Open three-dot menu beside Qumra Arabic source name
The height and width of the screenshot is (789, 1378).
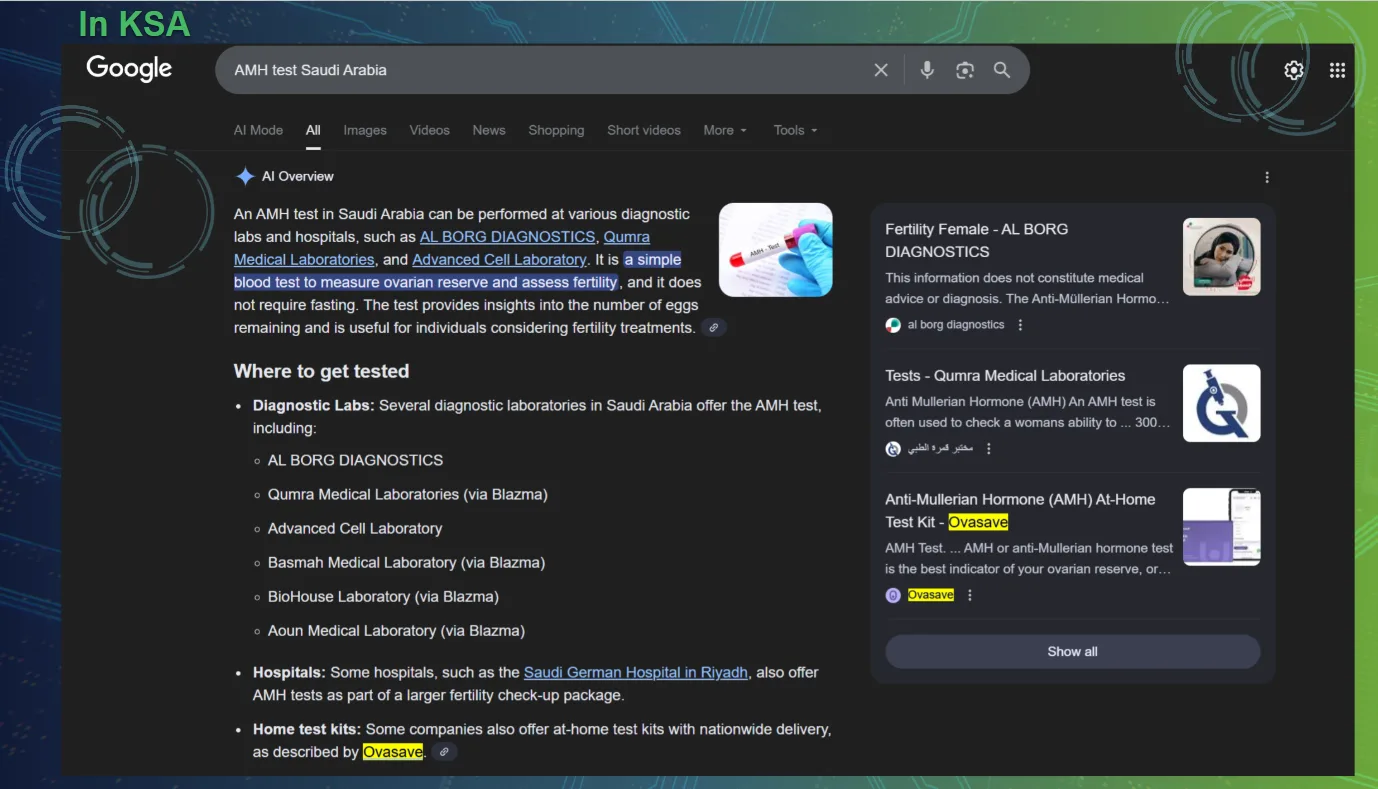coord(989,449)
